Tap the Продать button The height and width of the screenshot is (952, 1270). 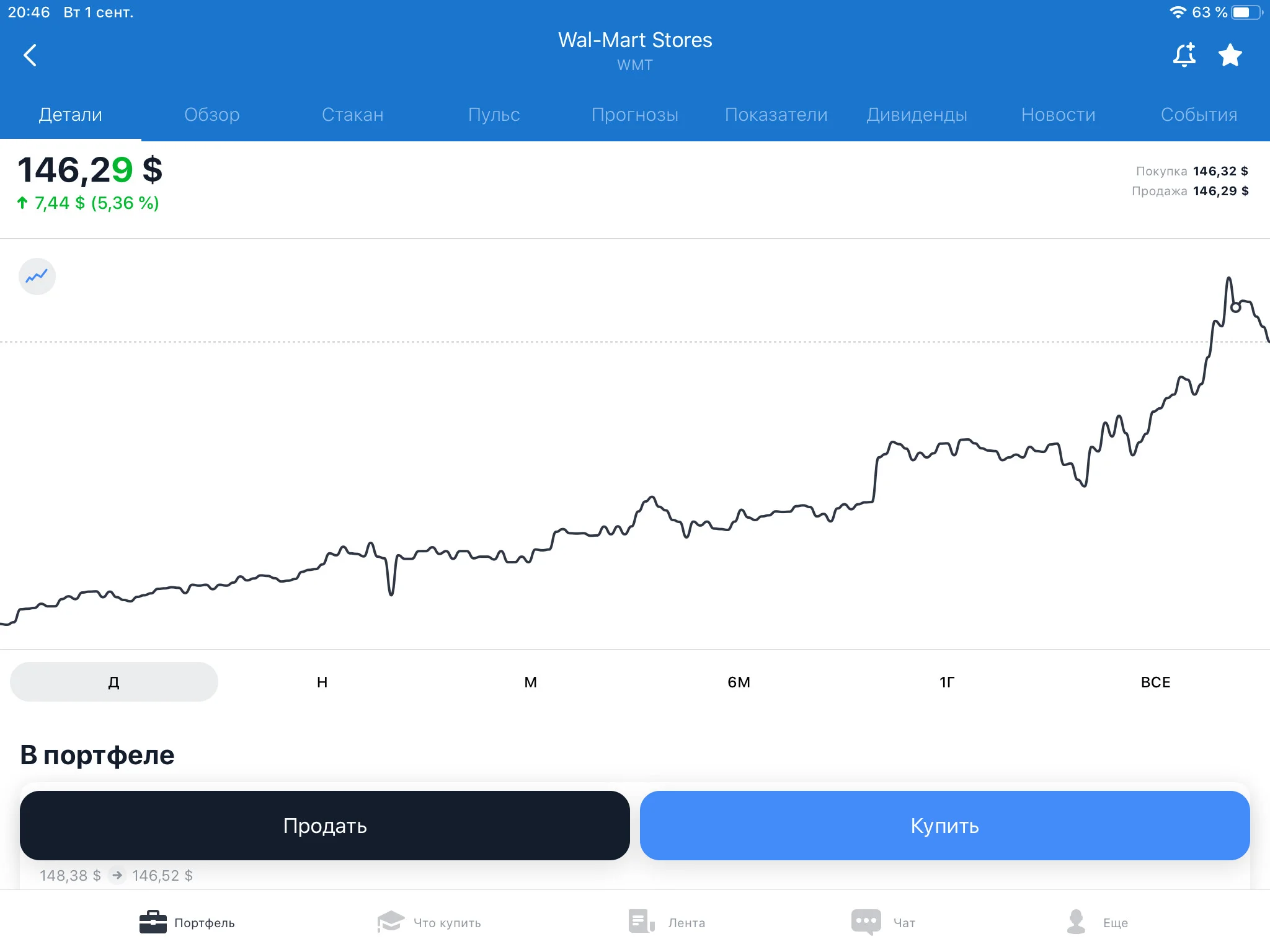coord(325,826)
